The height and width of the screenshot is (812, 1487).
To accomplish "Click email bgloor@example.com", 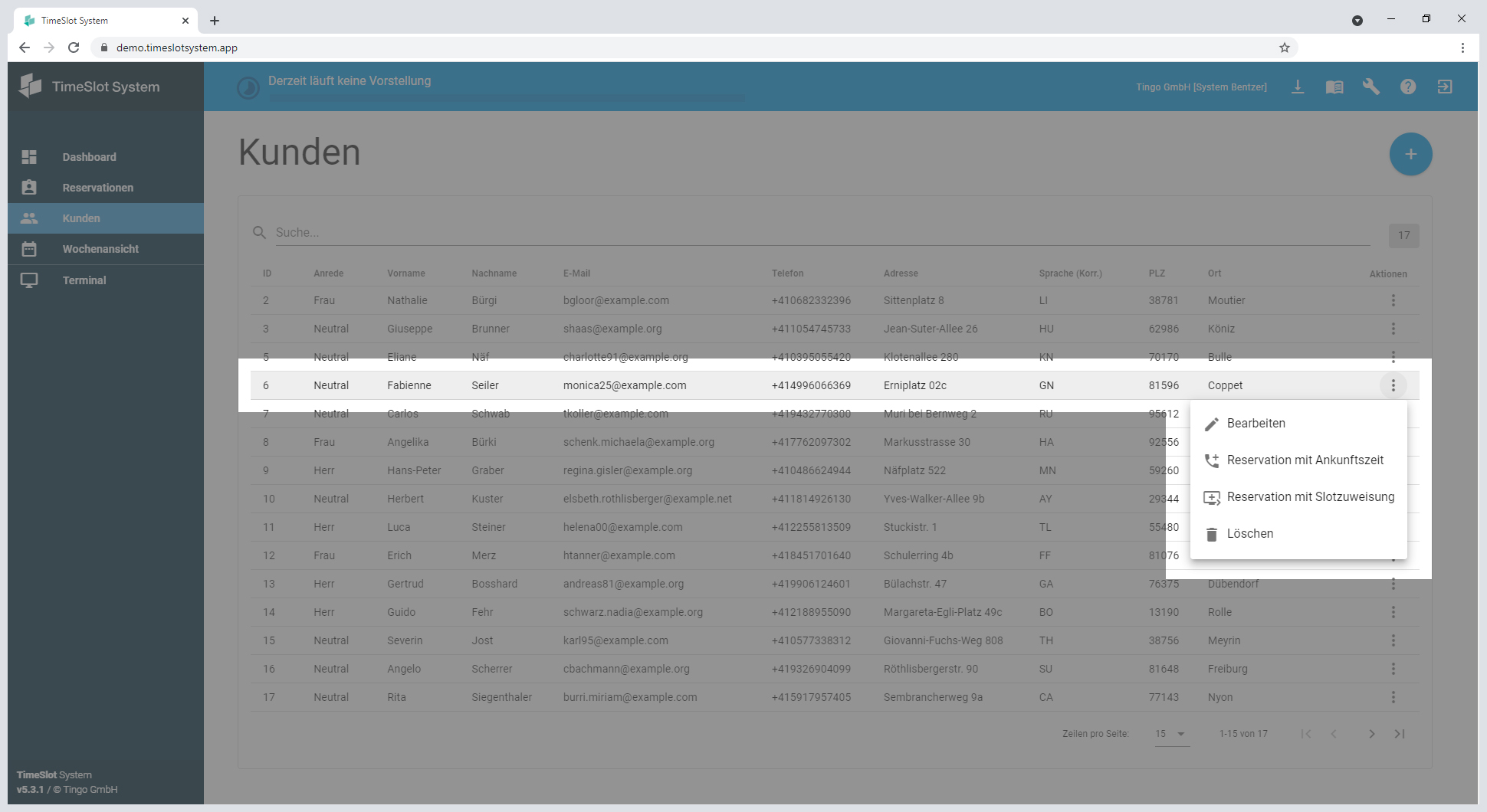I will coord(616,300).
